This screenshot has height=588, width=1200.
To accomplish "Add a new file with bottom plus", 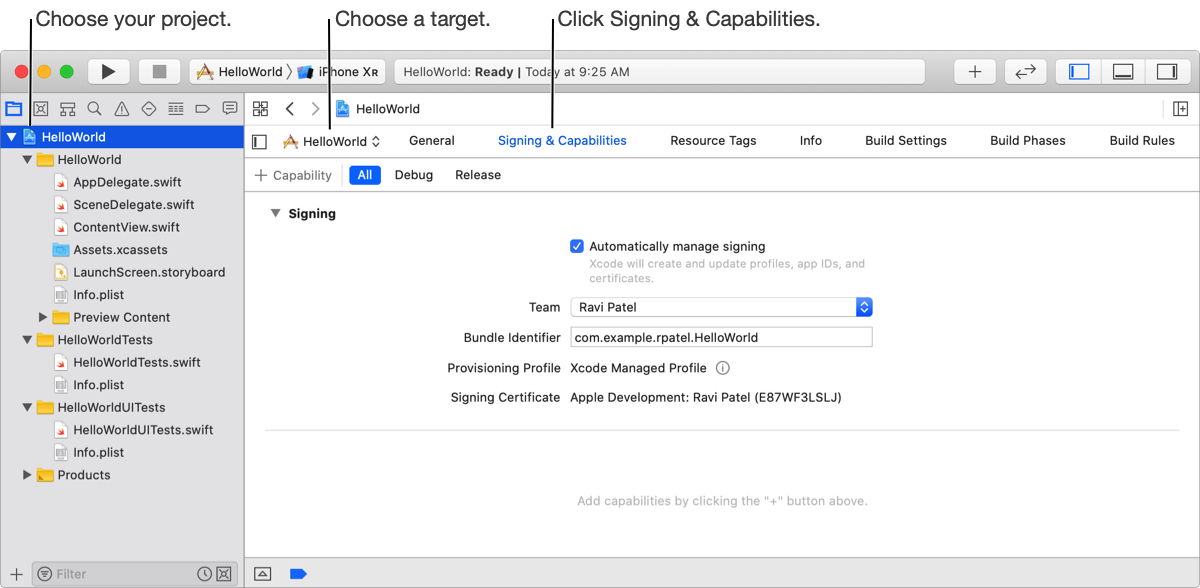I will (x=15, y=574).
